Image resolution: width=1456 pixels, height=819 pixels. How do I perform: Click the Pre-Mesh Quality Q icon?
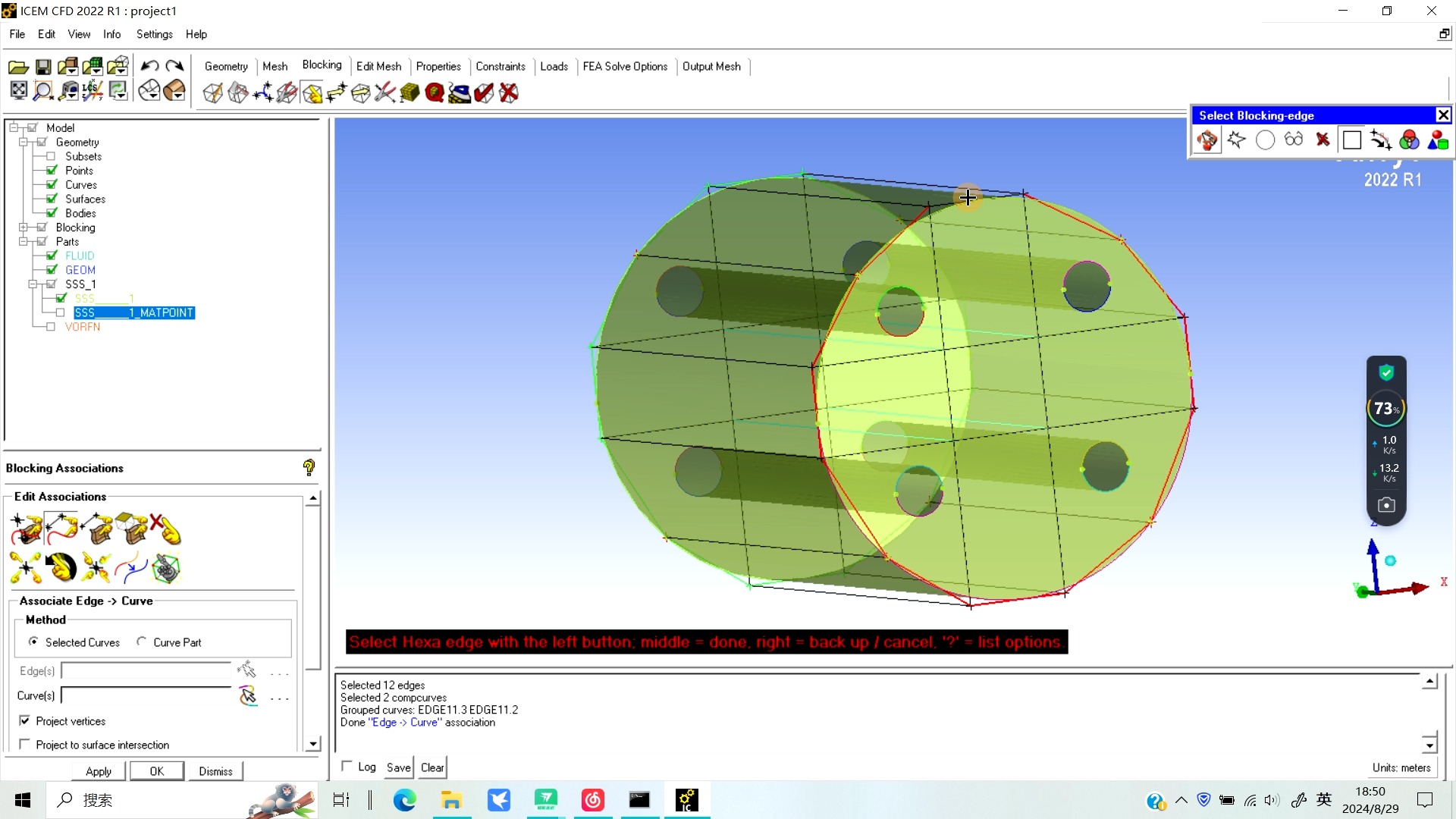click(x=435, y=93)
